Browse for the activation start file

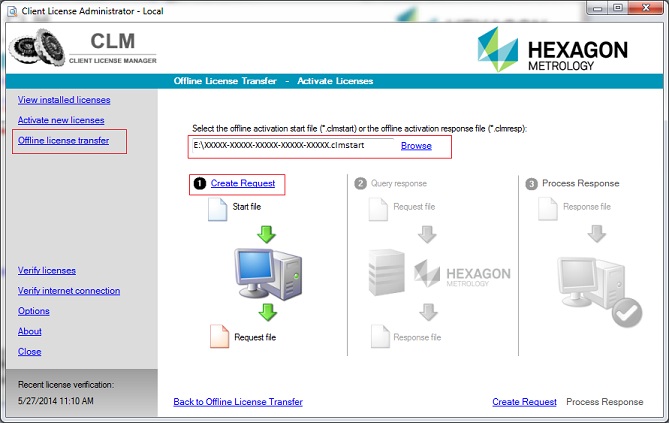coord(416,146)
